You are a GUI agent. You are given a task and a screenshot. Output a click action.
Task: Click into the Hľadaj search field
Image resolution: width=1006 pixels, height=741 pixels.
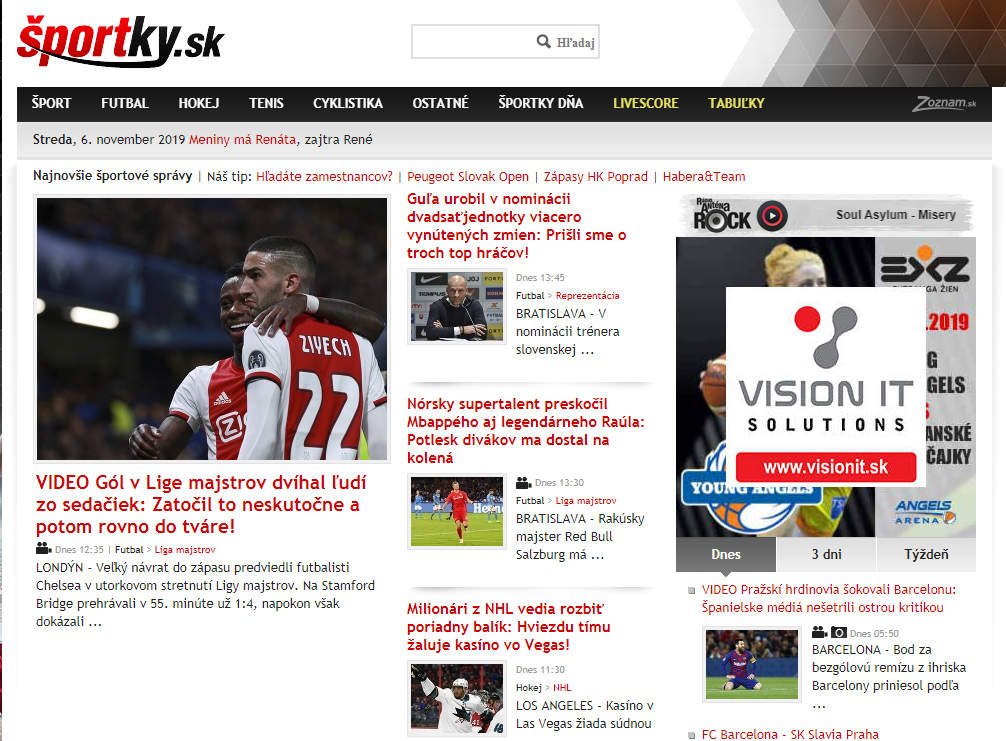[505, 42]
